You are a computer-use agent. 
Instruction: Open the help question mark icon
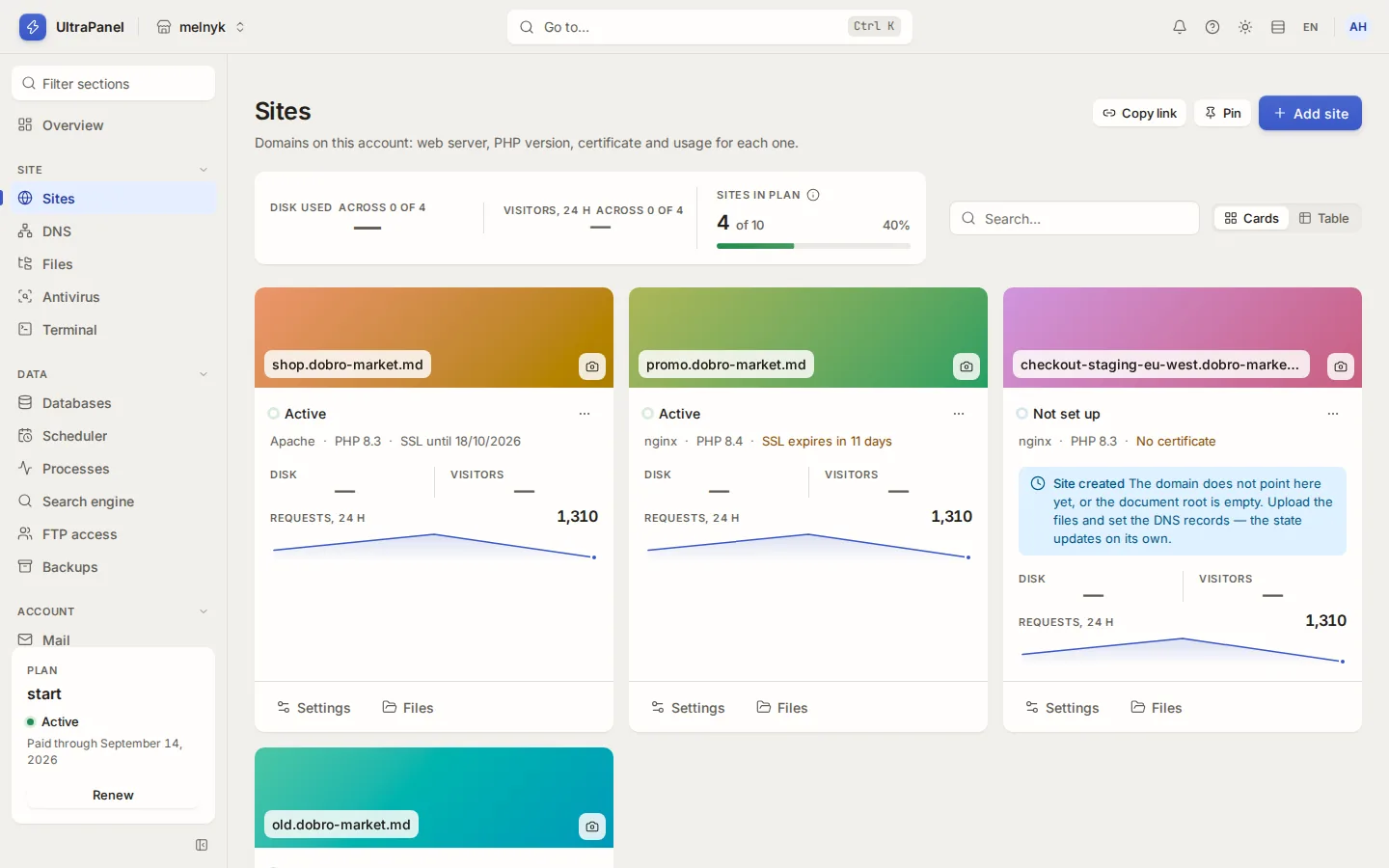1212,27
